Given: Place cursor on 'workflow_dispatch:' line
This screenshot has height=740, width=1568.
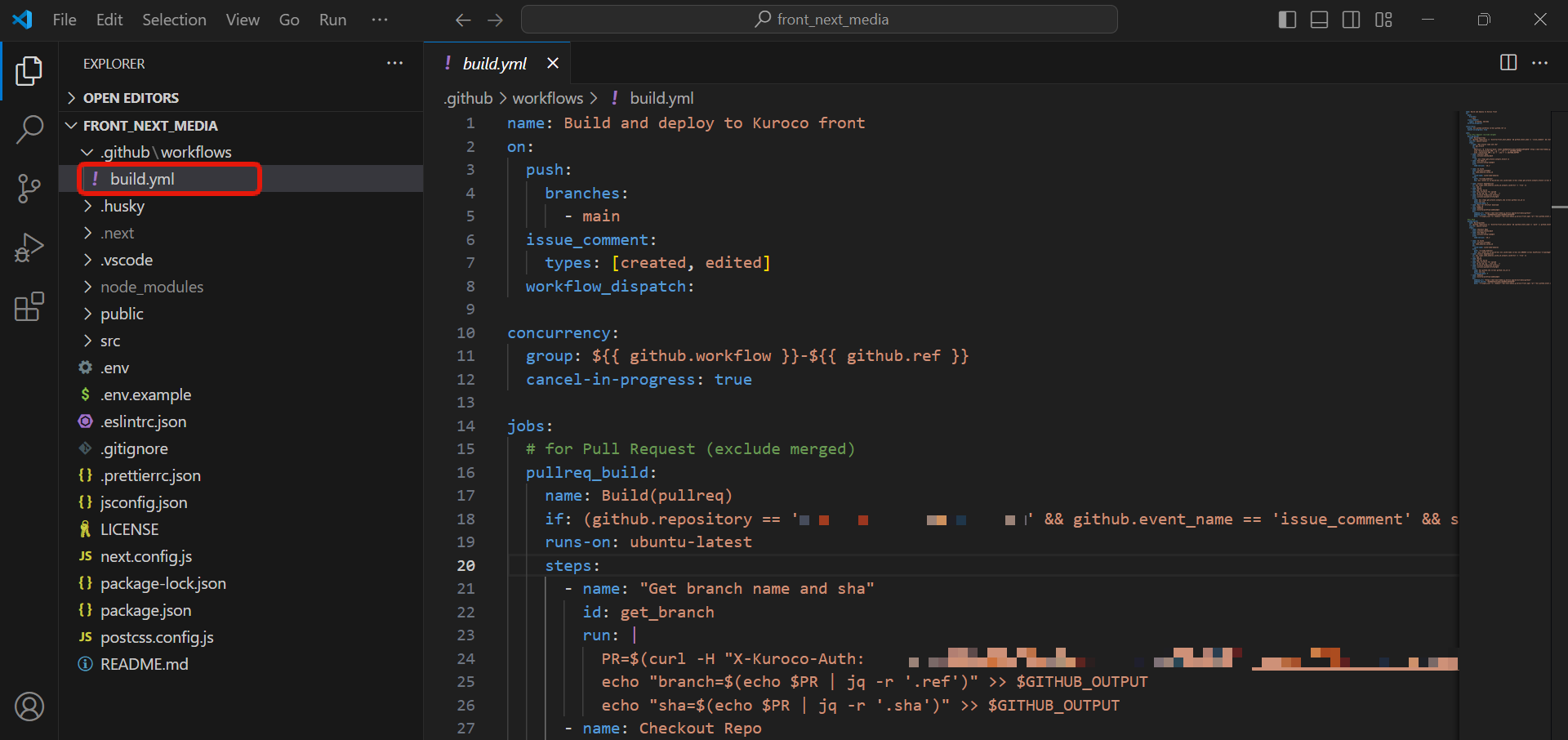Looking at the screenshot, I should 610,286.
